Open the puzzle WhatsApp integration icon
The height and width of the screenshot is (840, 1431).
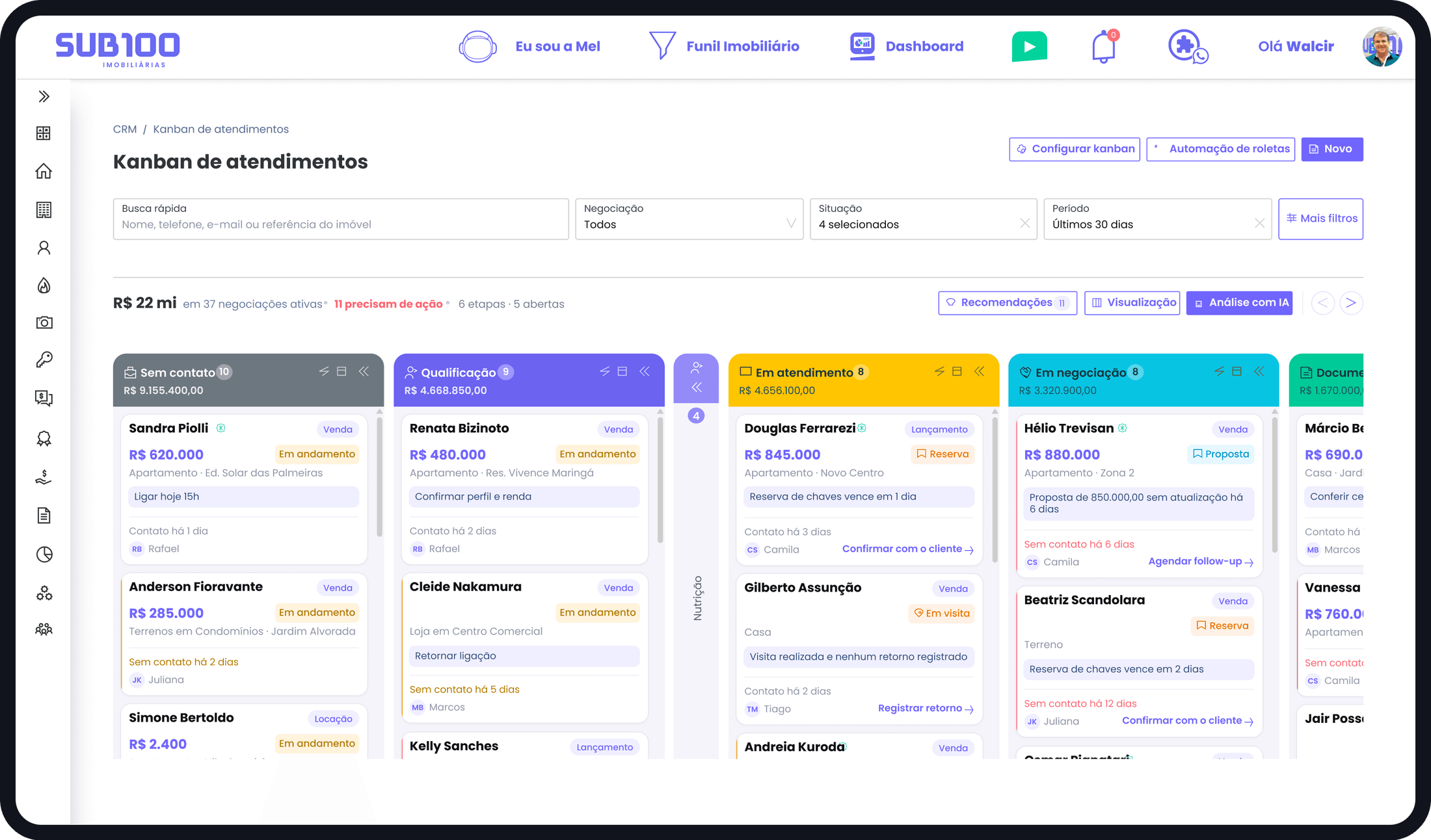pos(1188,46)
